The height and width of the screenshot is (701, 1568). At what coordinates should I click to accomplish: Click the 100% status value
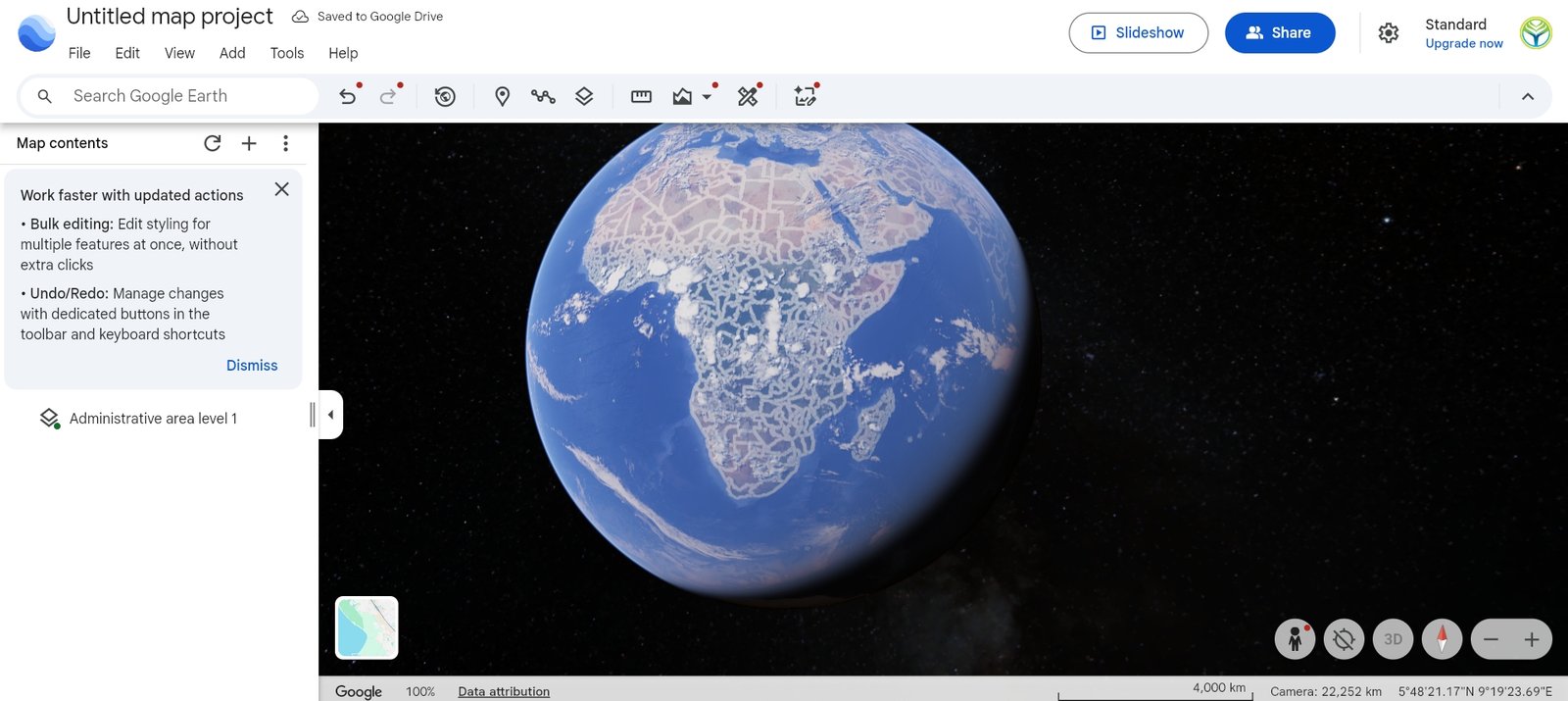tap(420, 691)
